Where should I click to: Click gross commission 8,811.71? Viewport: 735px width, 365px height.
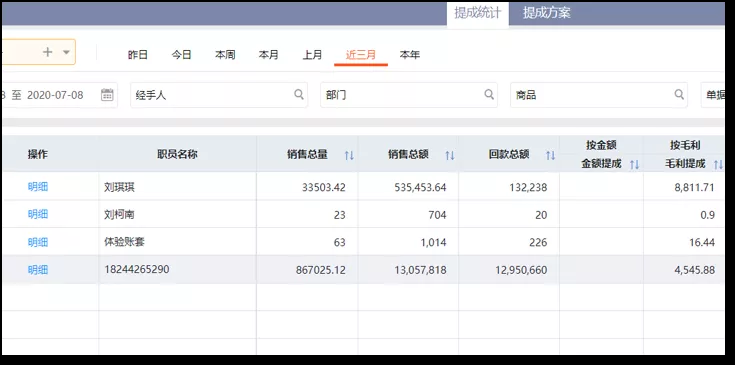[695, 187]
